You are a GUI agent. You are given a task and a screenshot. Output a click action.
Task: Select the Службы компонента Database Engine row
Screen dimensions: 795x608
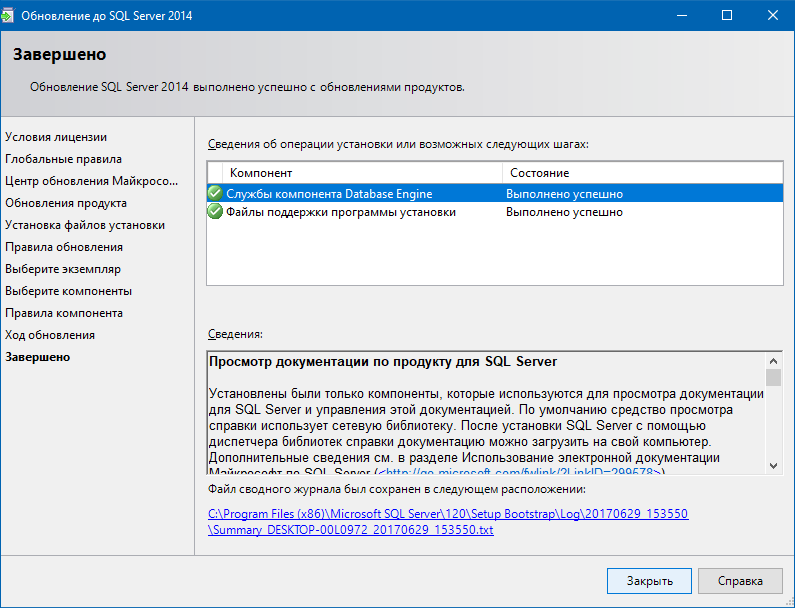click(x=495, y=193)
